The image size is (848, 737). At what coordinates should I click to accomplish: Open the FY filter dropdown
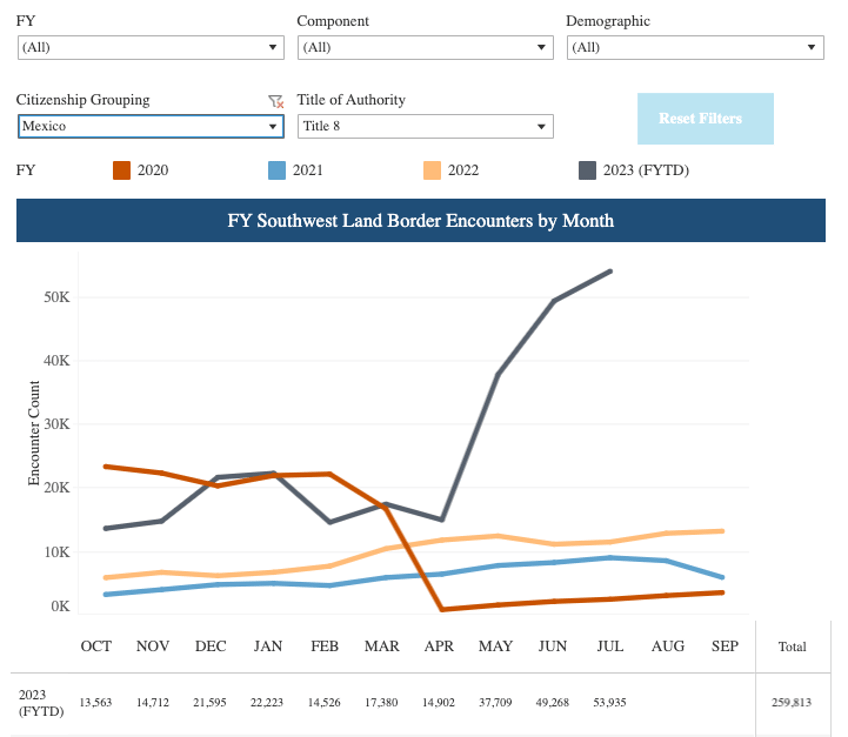click(151, 48)
